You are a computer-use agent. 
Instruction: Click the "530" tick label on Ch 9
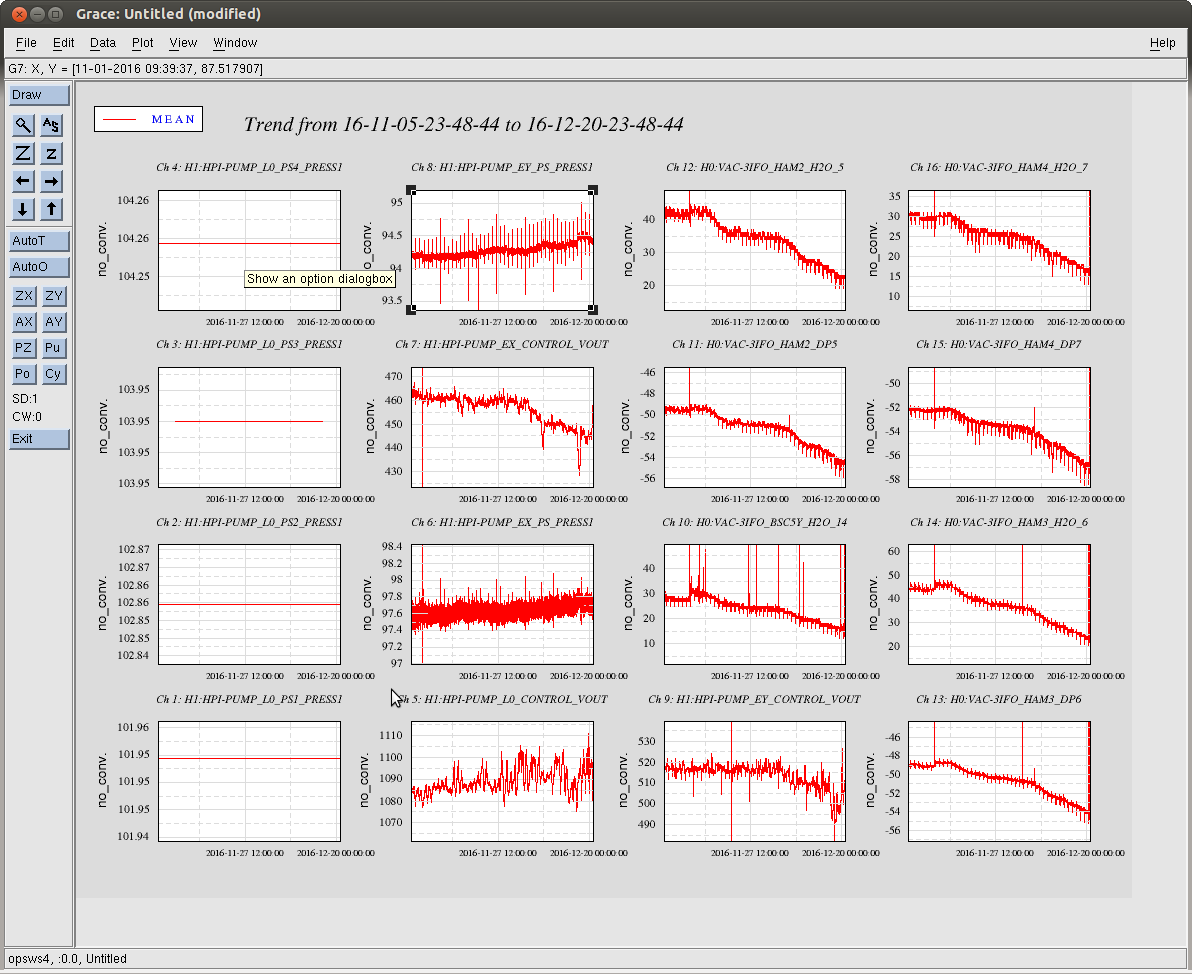click(646, 741)
